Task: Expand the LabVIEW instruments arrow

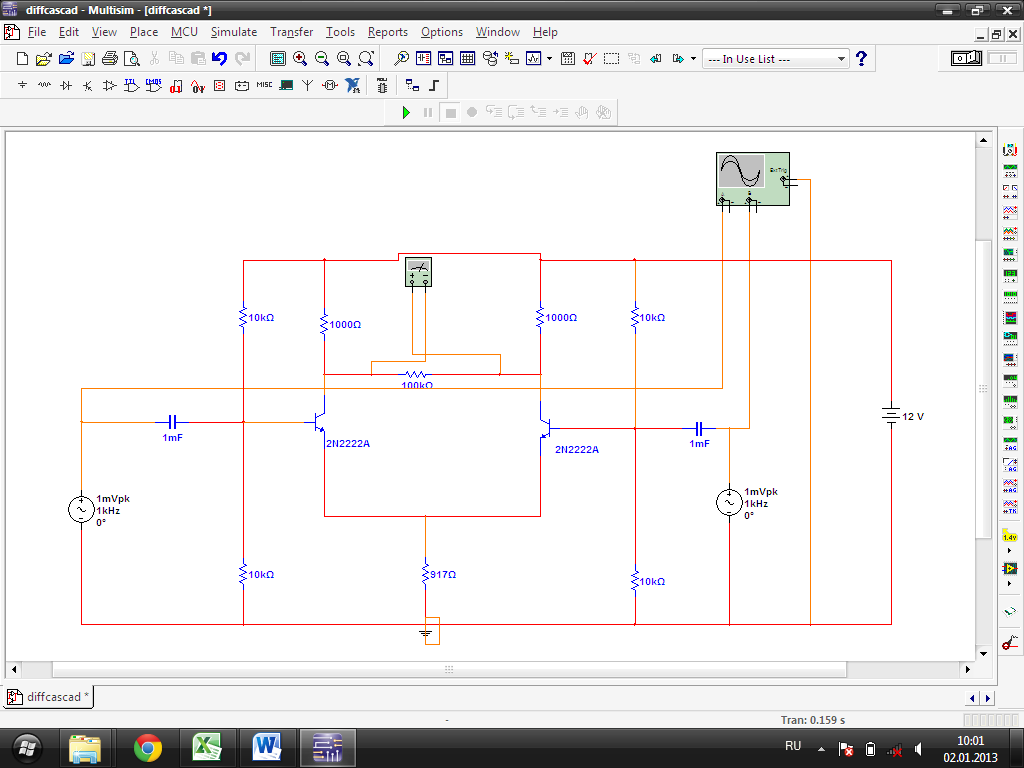Action: (x=1010, y=583)
